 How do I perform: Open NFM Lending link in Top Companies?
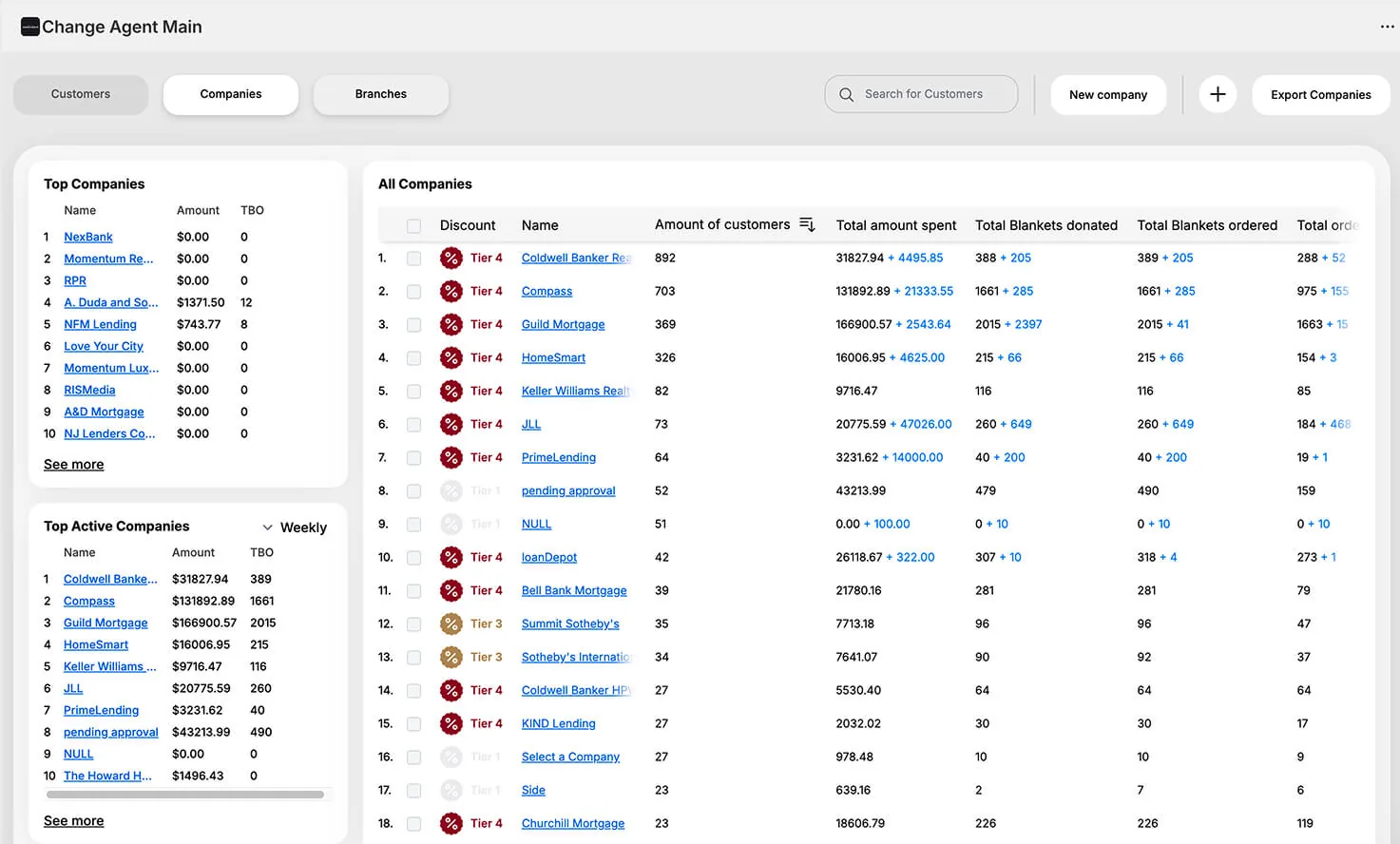pos(100,324)
